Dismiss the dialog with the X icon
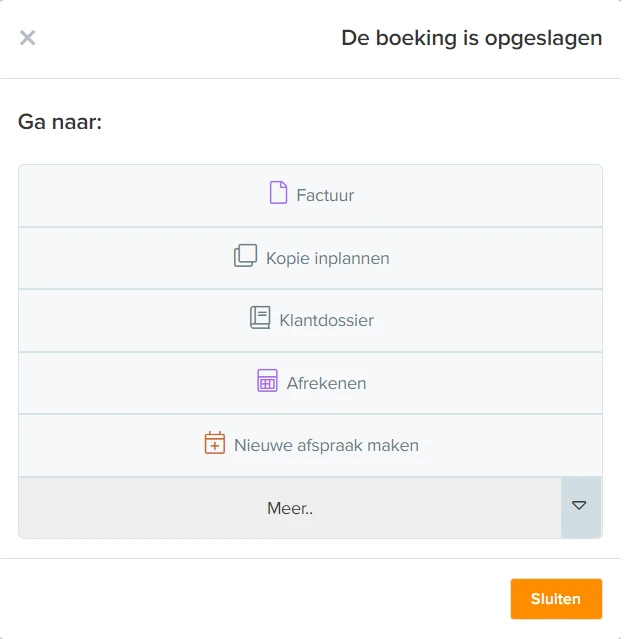Viewport: 627px width, 639px height. pos(28,38)
